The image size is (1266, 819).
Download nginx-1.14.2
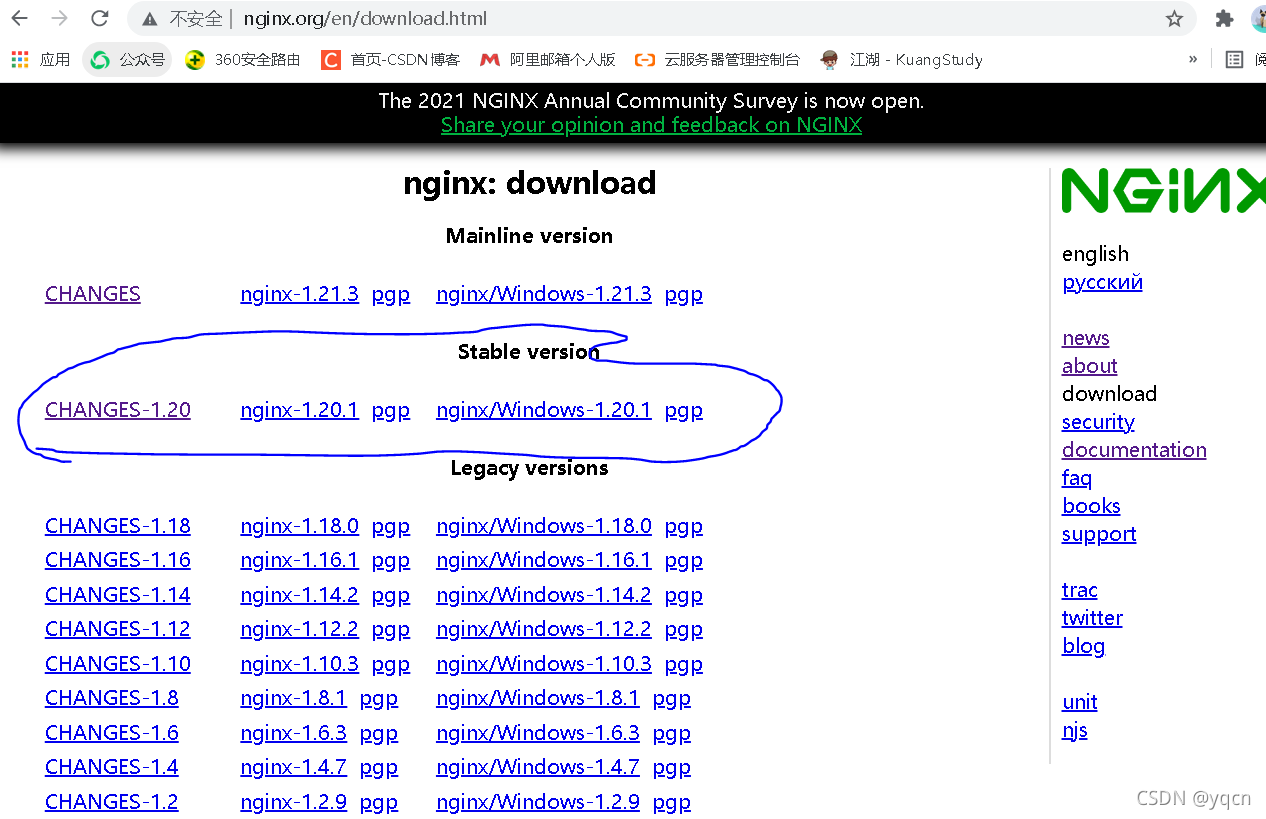click(x=299, y=595)
